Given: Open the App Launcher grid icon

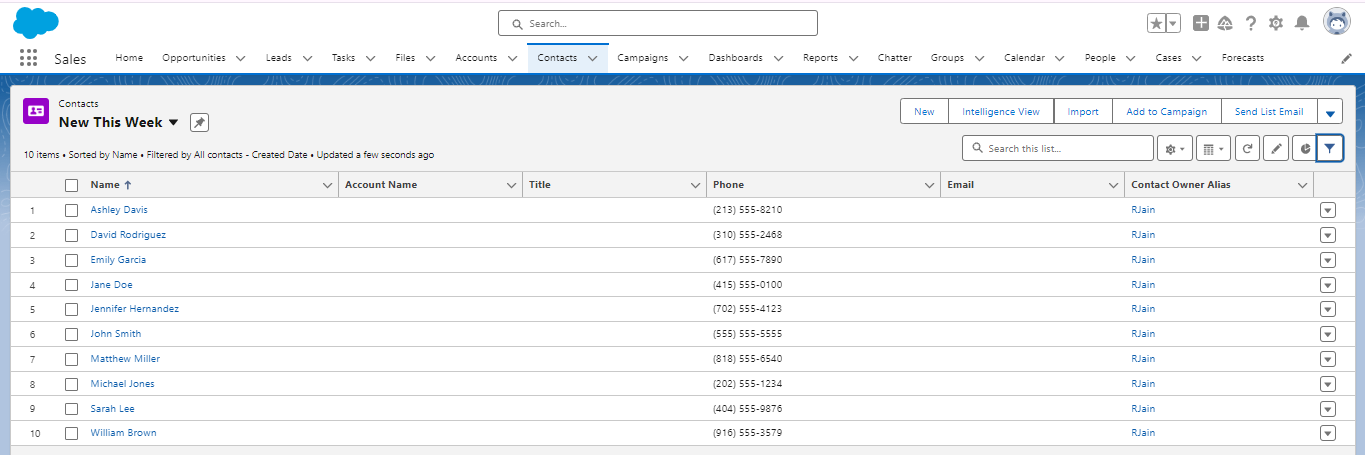Looking at the screenshot, I should pyautogui.click(x=28, y=58).
